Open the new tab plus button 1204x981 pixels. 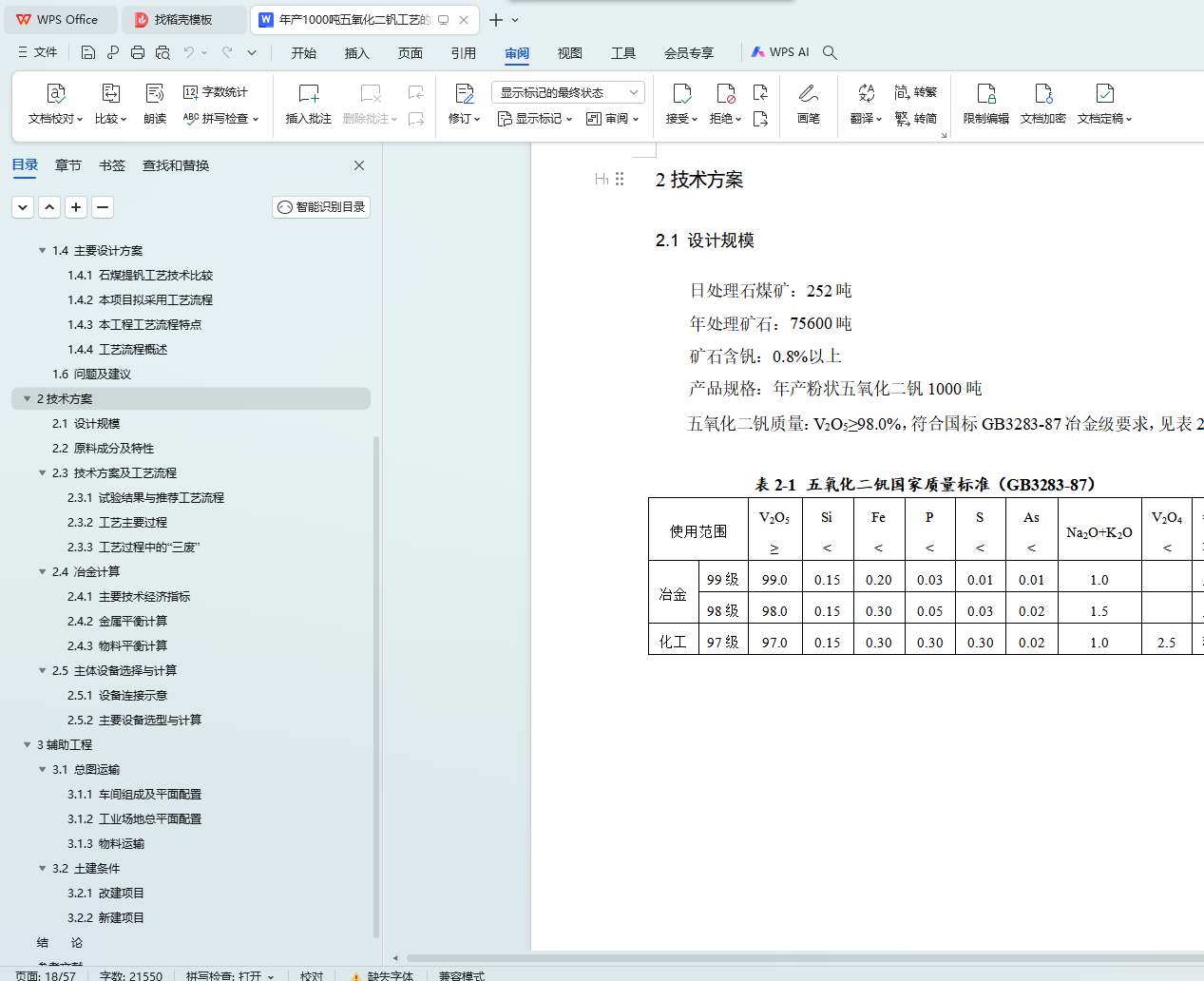pos(496,19)
